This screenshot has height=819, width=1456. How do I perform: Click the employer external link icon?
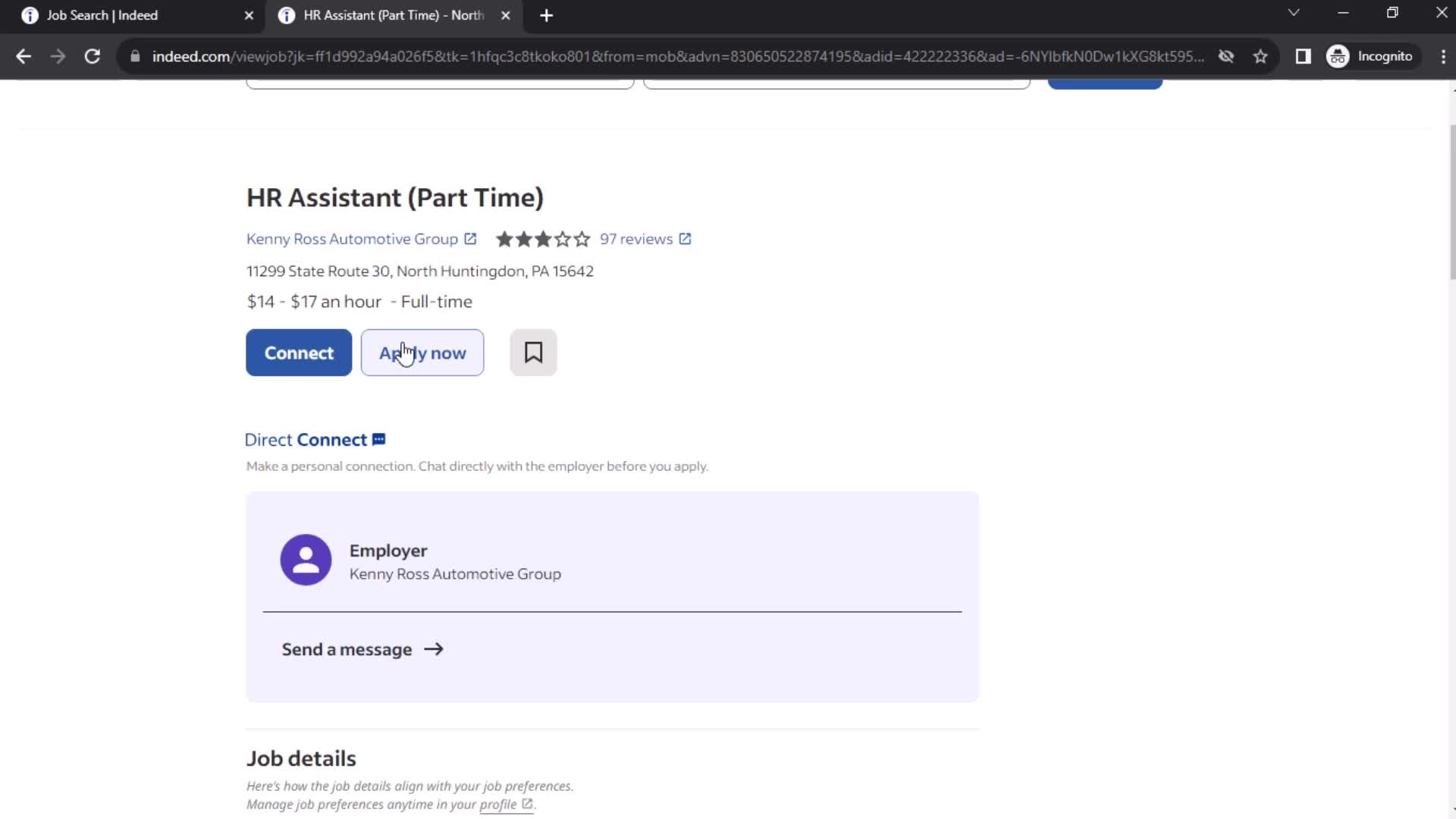pos(471,238)
